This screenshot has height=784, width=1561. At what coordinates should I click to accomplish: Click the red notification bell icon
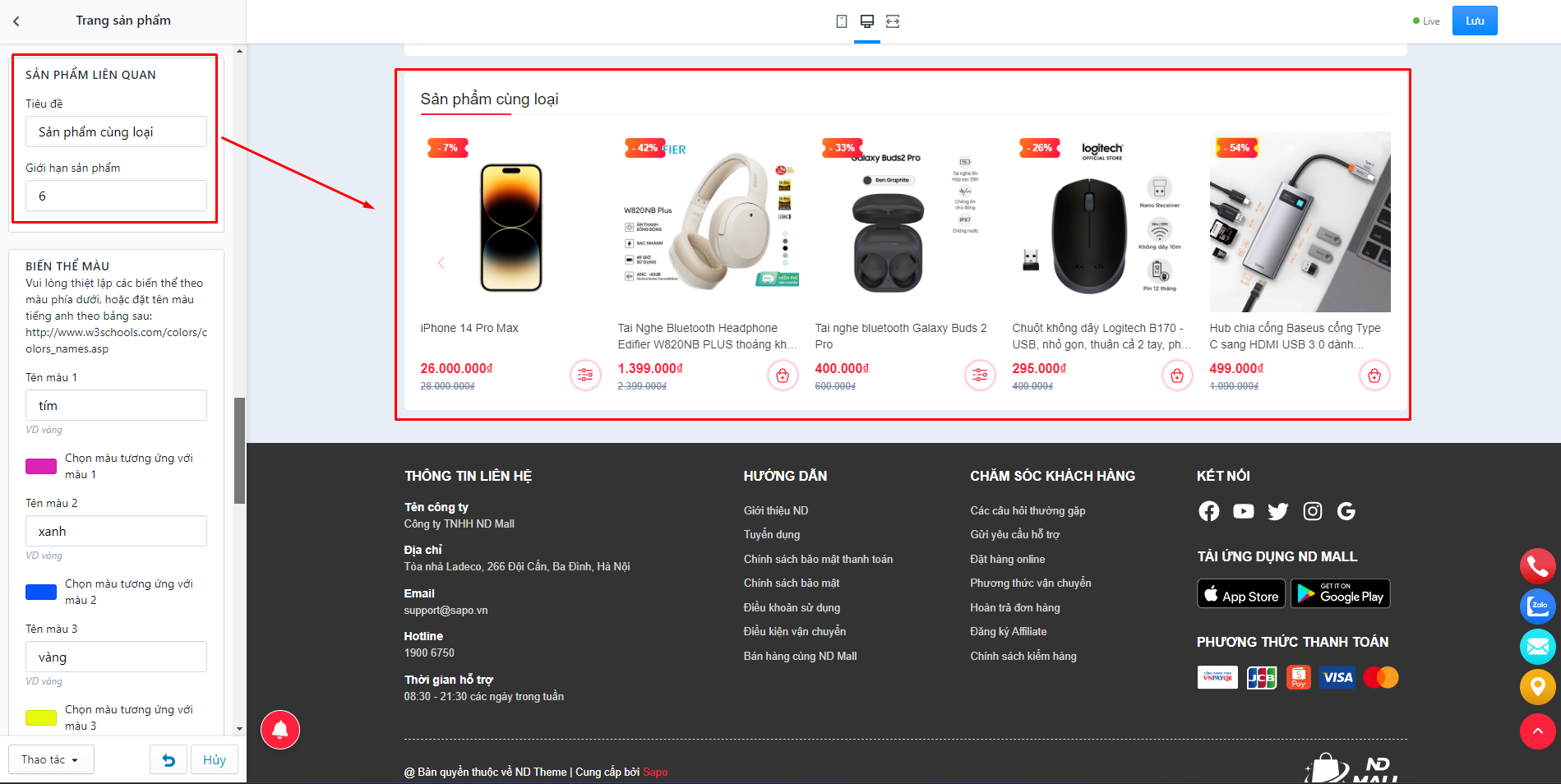pos(280,730)
